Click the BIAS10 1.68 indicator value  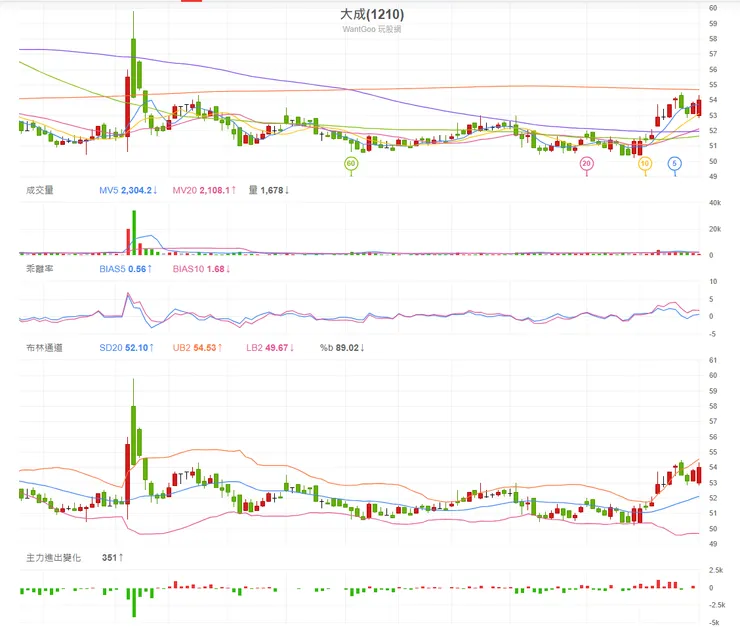(202, 269)
